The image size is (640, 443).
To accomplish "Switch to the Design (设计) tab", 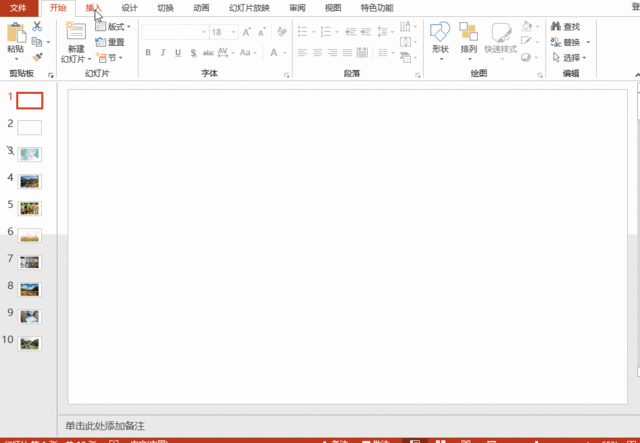I will (x=129, y=8).
